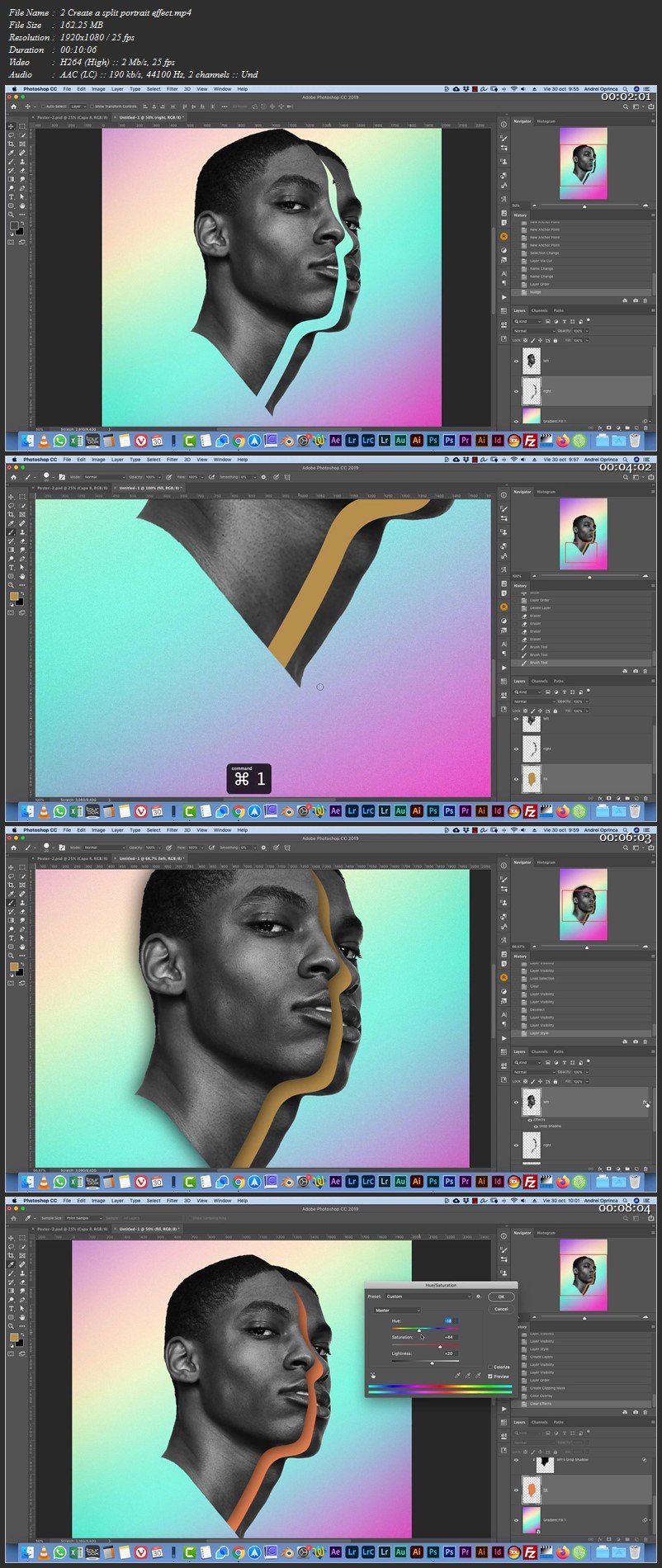Open Sample Size dropdown in 00:08:04 options bar
This screenshot has width=662, height=1568.
point(83,1218)
